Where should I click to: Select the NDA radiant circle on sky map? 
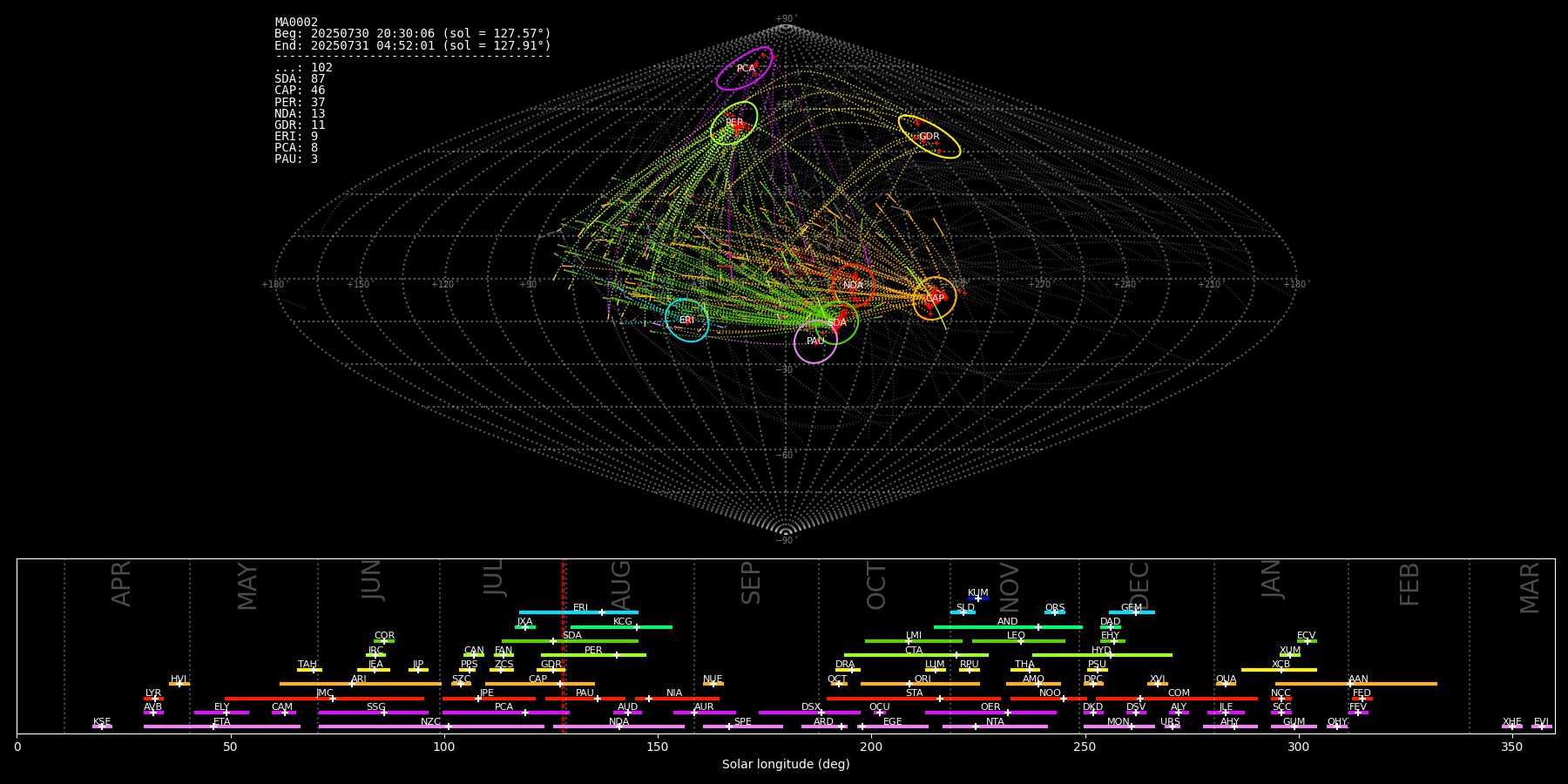pyautogui.click(x=853, y=286)
